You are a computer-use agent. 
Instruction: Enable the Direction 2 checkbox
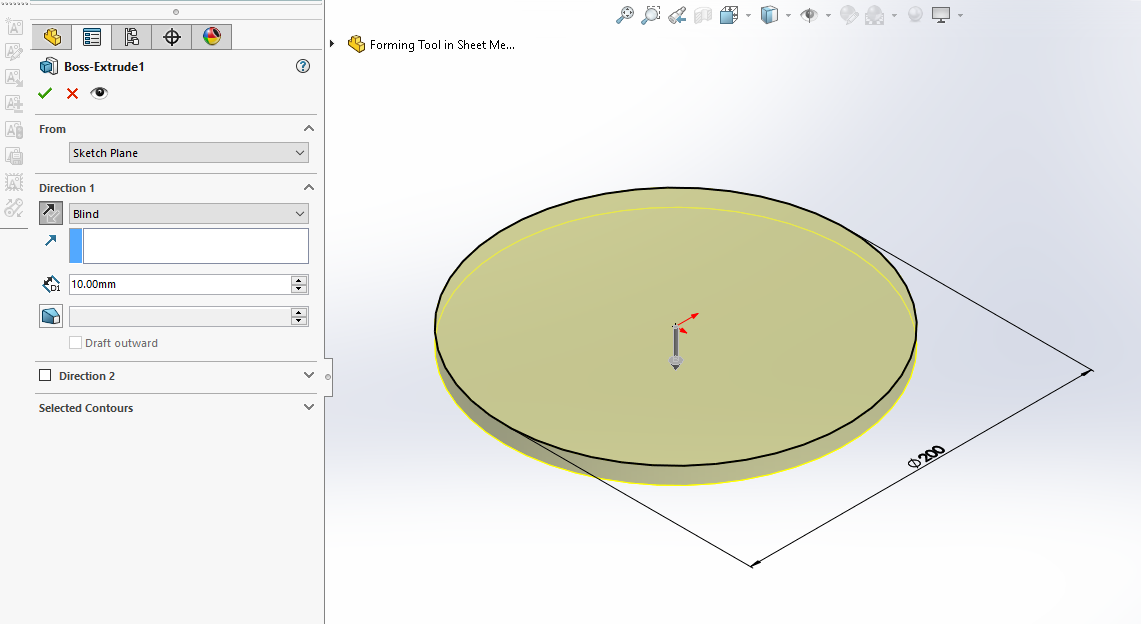pos(45,376)
